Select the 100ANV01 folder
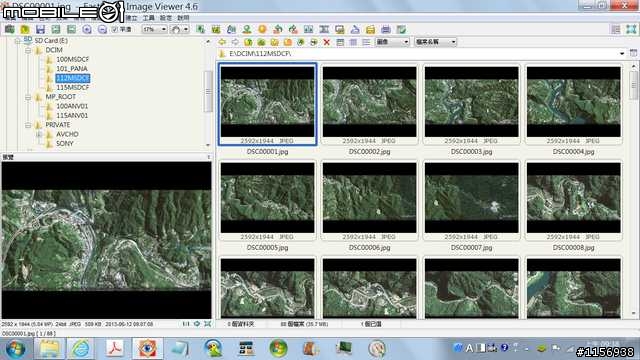Viewport: 640px width, 360px height. [x=72, y=107]
